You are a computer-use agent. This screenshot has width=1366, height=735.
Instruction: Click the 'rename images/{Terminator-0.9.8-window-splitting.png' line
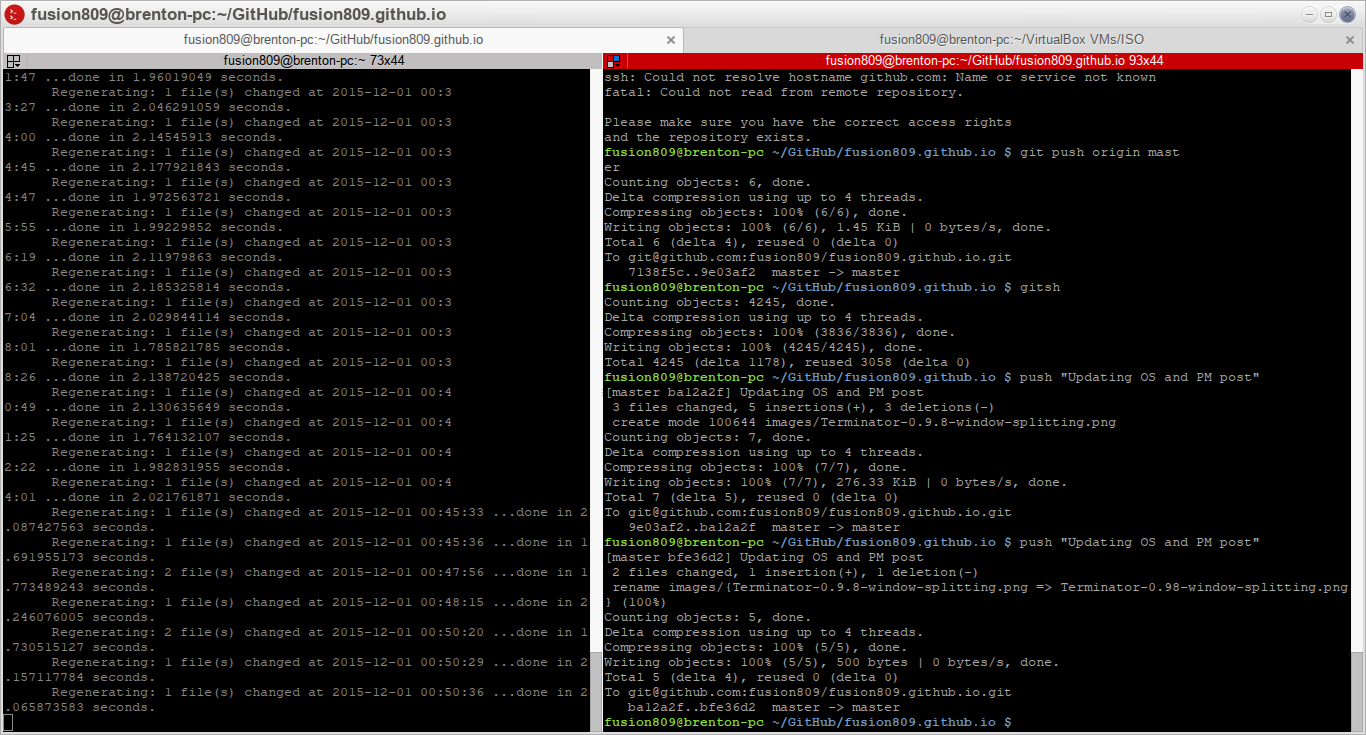point(980,587)
